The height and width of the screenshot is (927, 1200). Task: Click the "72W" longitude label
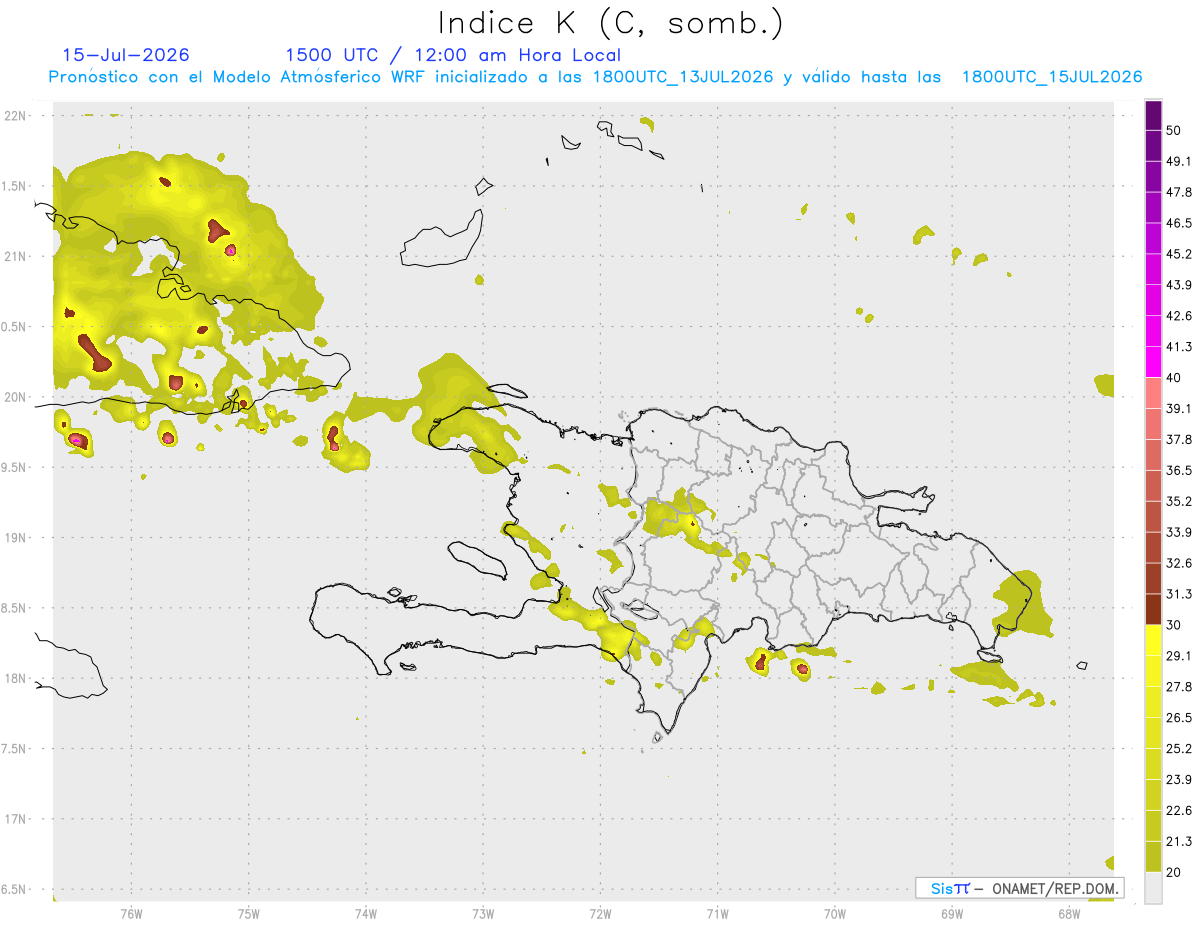coord(600,913)
